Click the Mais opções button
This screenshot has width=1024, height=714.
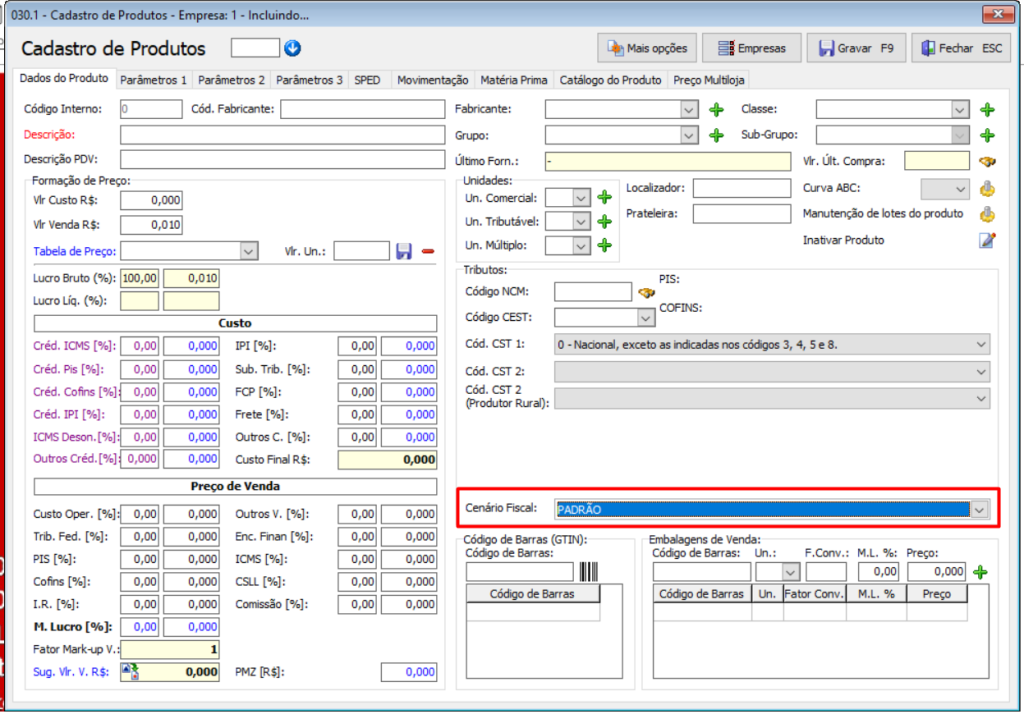point(646,48)
